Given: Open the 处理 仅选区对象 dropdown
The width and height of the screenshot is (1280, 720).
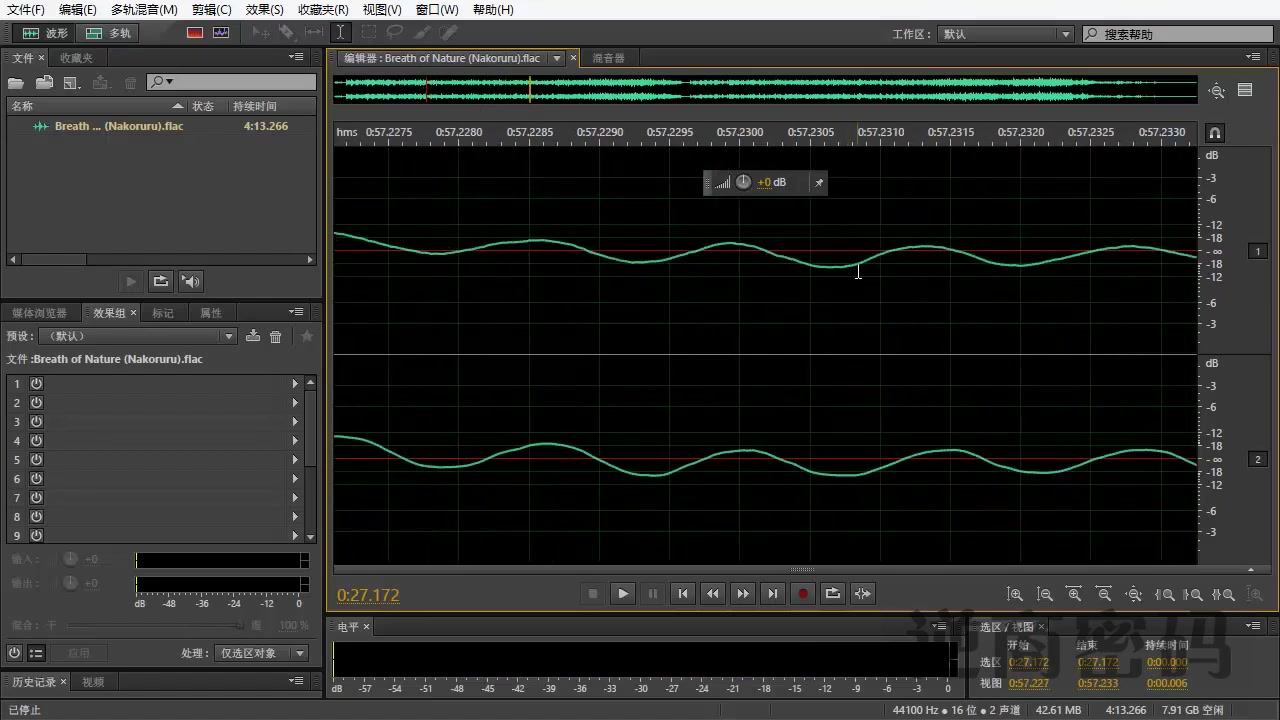Looking at the screenshot, I should [x=262, y=653].
